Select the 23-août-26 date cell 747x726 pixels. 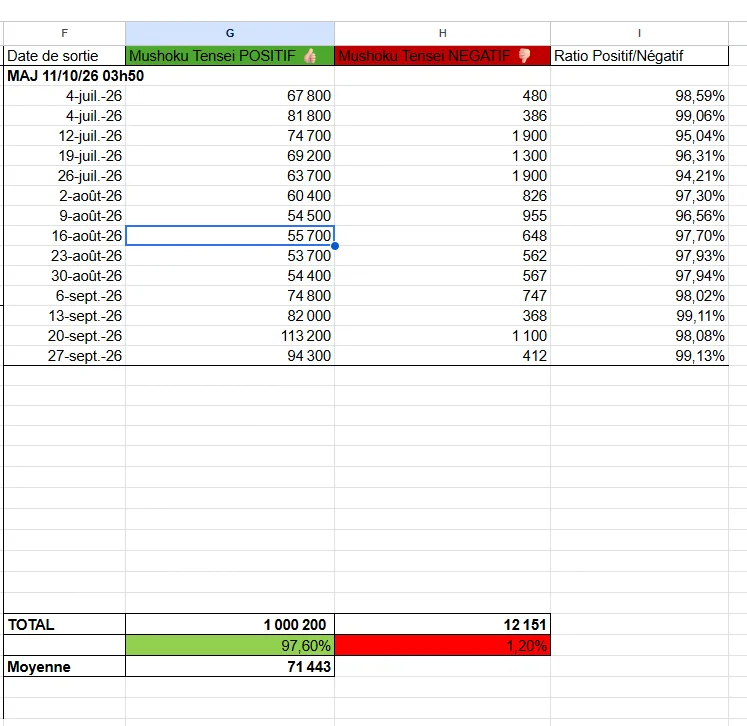click(64, 256)
